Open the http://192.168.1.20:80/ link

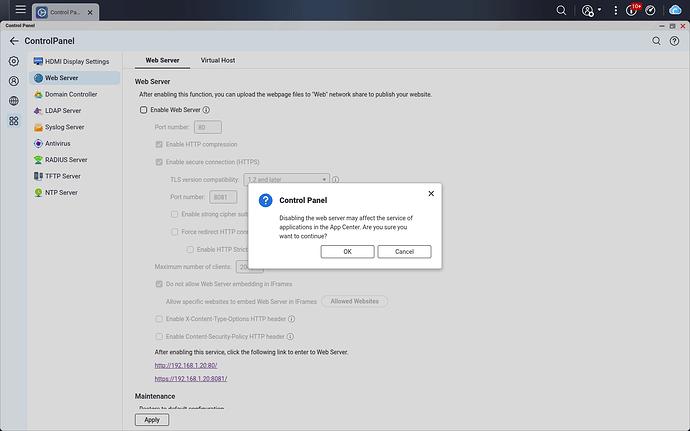186,365
